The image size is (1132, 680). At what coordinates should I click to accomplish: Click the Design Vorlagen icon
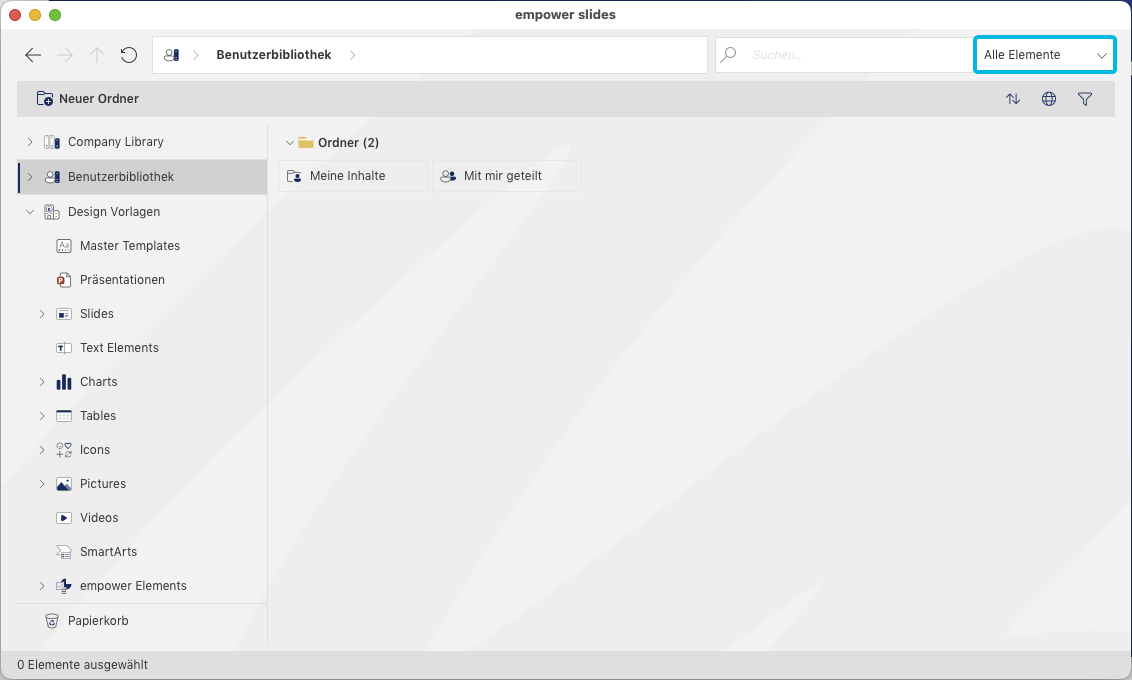click(52, 212)
